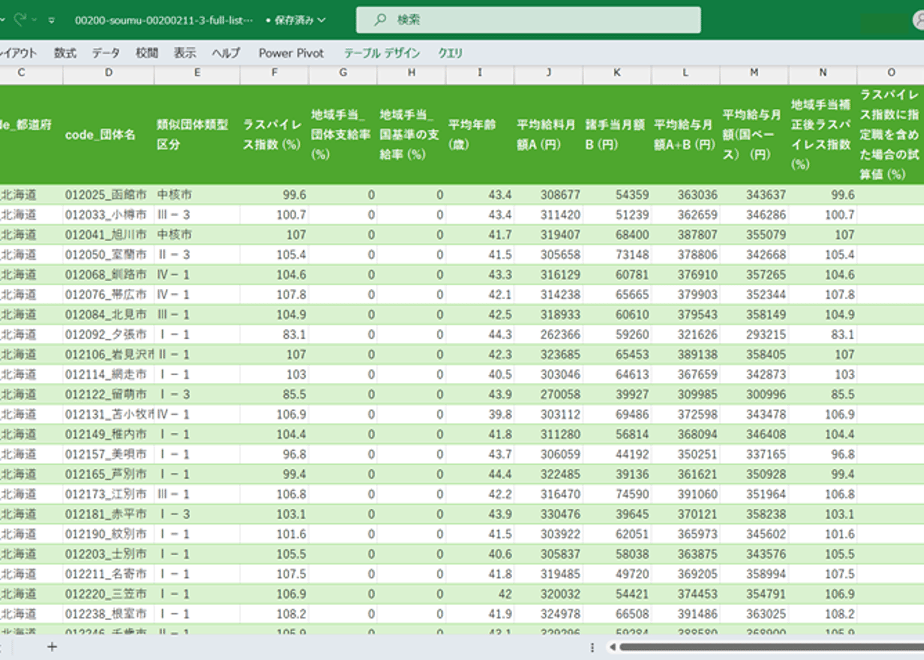924x660 pixels.
Task: Select column O header
Action: [x=891, y=73]
